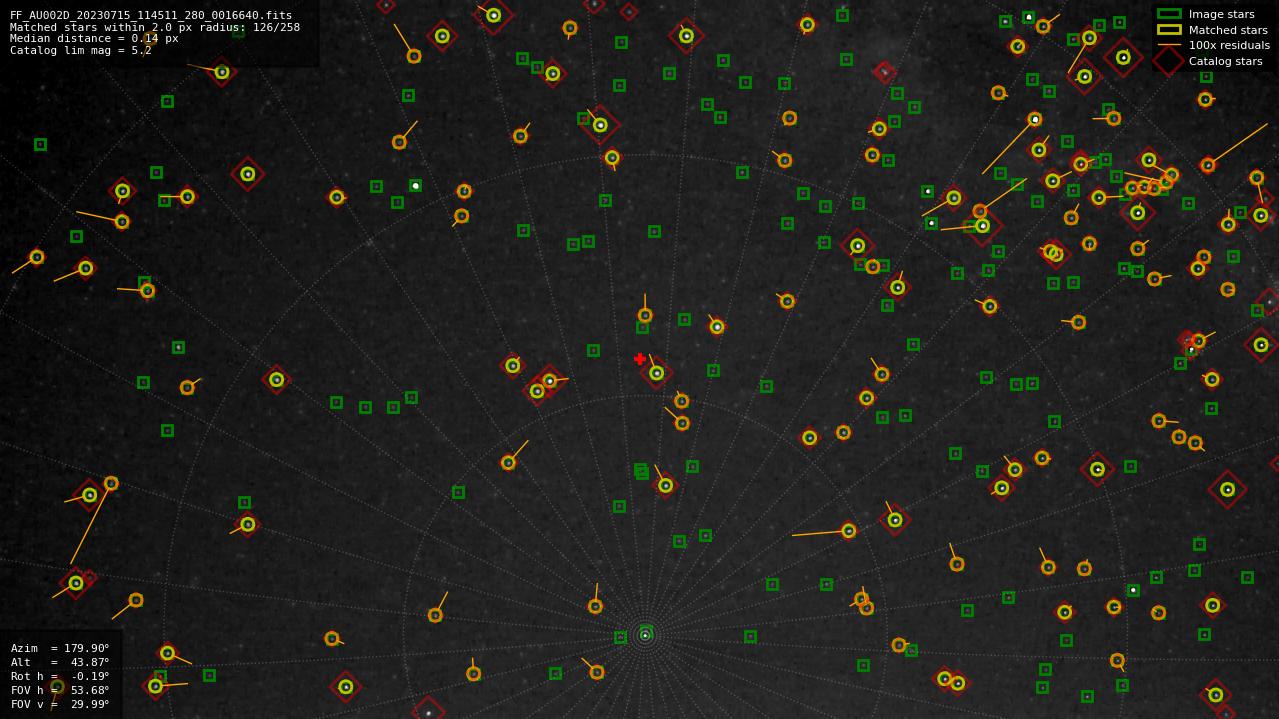
Task: Click the 'Rot h = -0.19°' readout
Action: [60, 676]
